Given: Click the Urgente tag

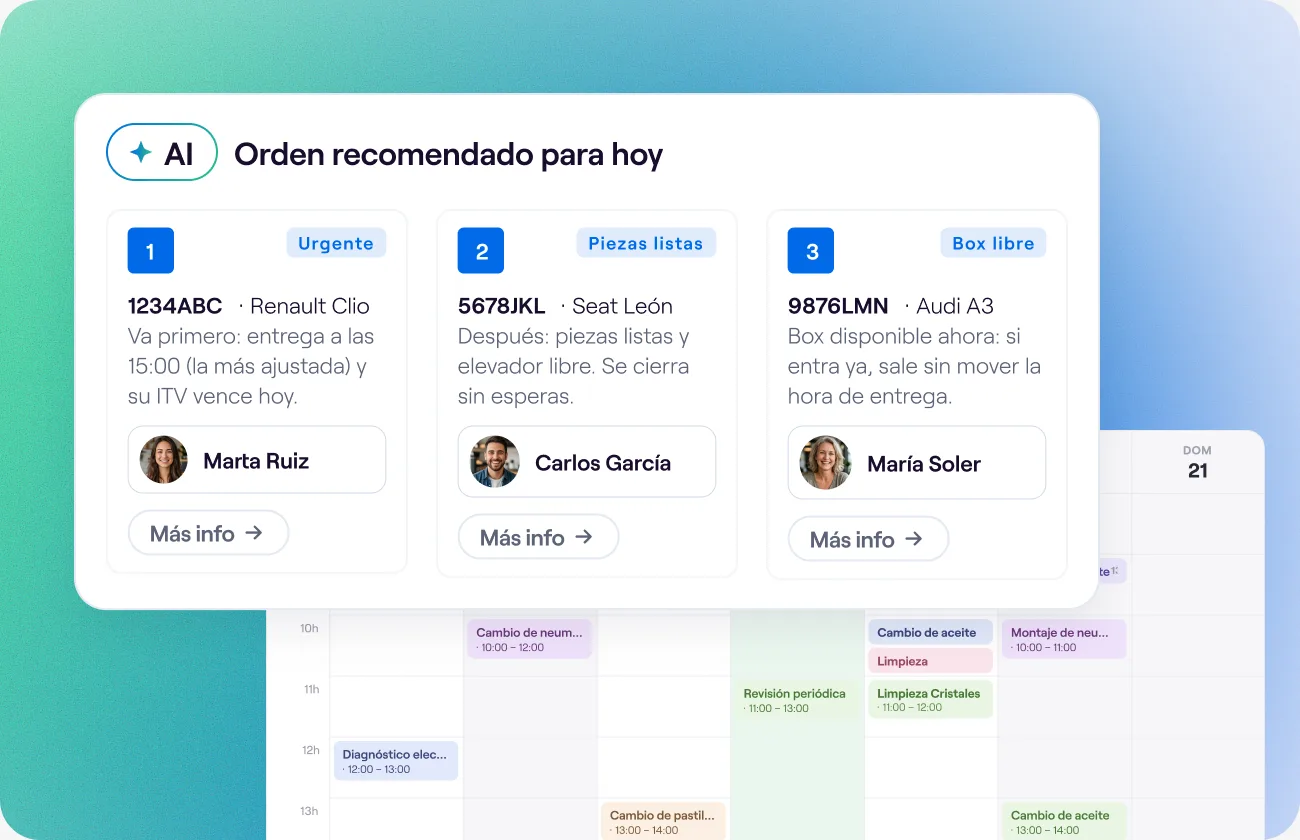Looking at the screenshot, I should (336, 243).
